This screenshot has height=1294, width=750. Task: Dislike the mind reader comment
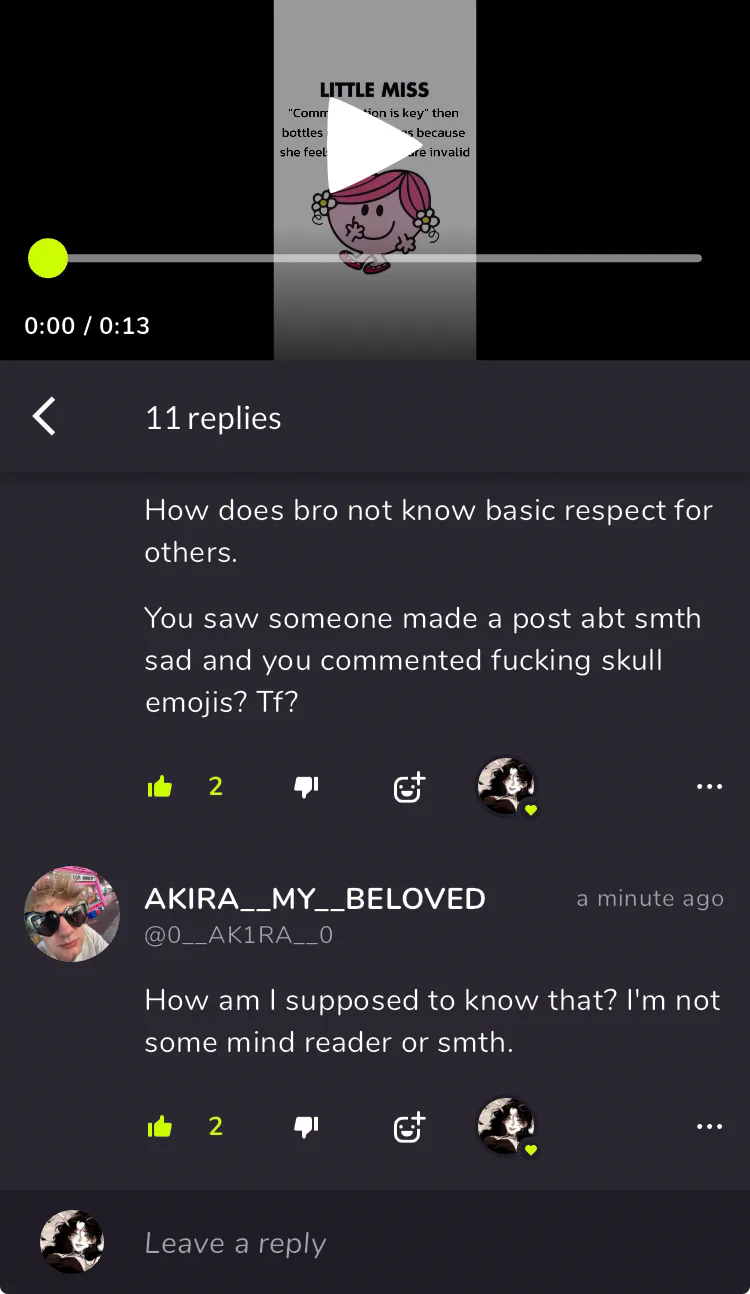pos(306,1127)
